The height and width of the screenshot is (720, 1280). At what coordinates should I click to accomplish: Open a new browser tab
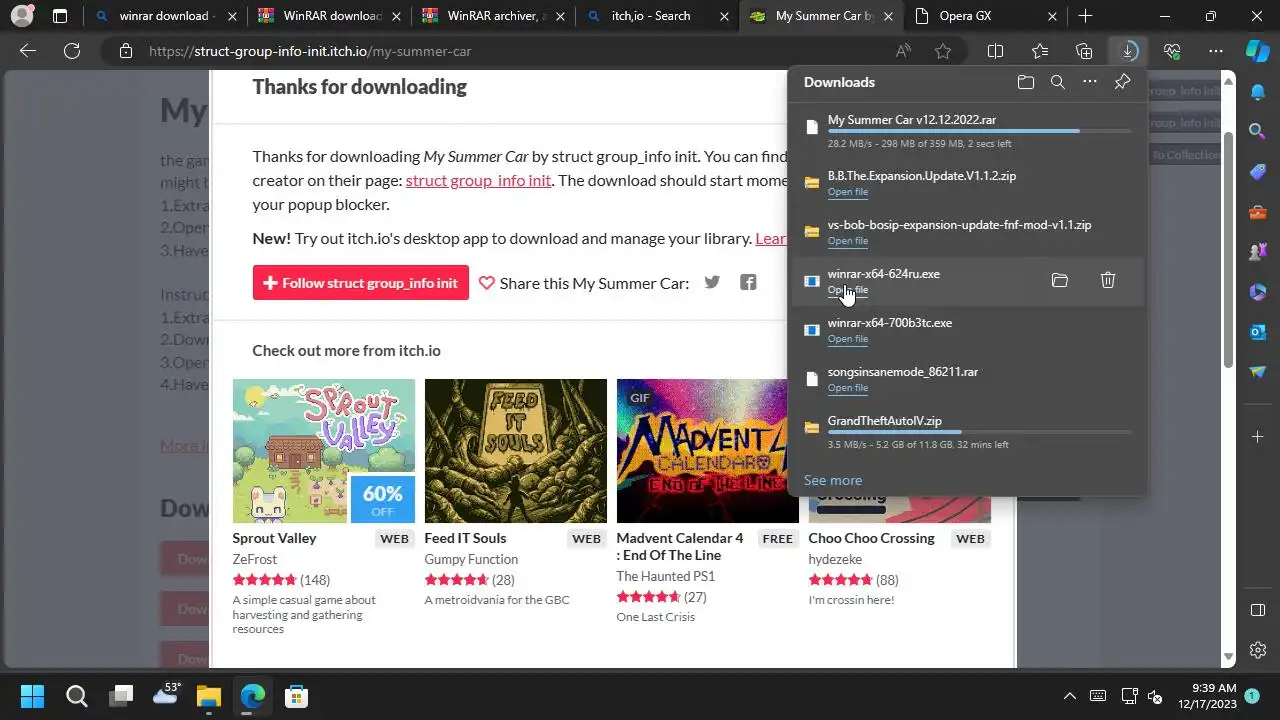pos(1085,16)
